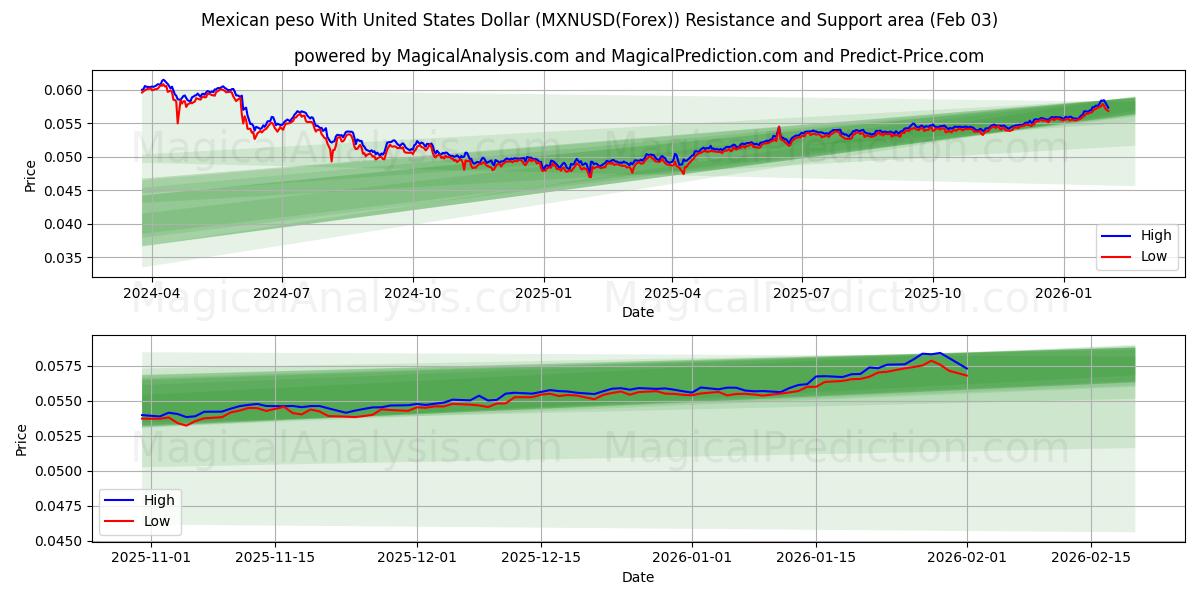Click the blue High price line peak near 2024-04
This screenshot has height=600, width=1200.
[163, 82]
